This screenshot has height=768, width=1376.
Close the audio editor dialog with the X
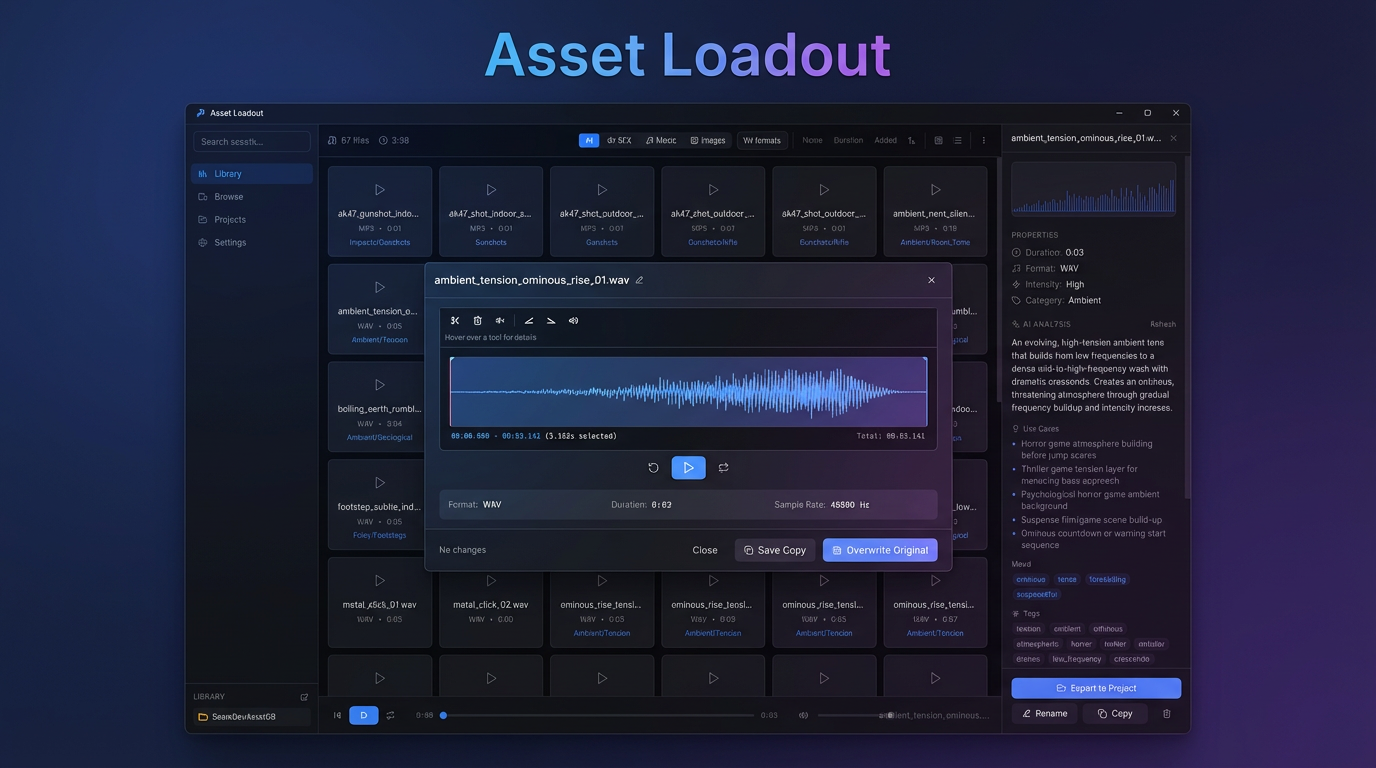point(931,280)
